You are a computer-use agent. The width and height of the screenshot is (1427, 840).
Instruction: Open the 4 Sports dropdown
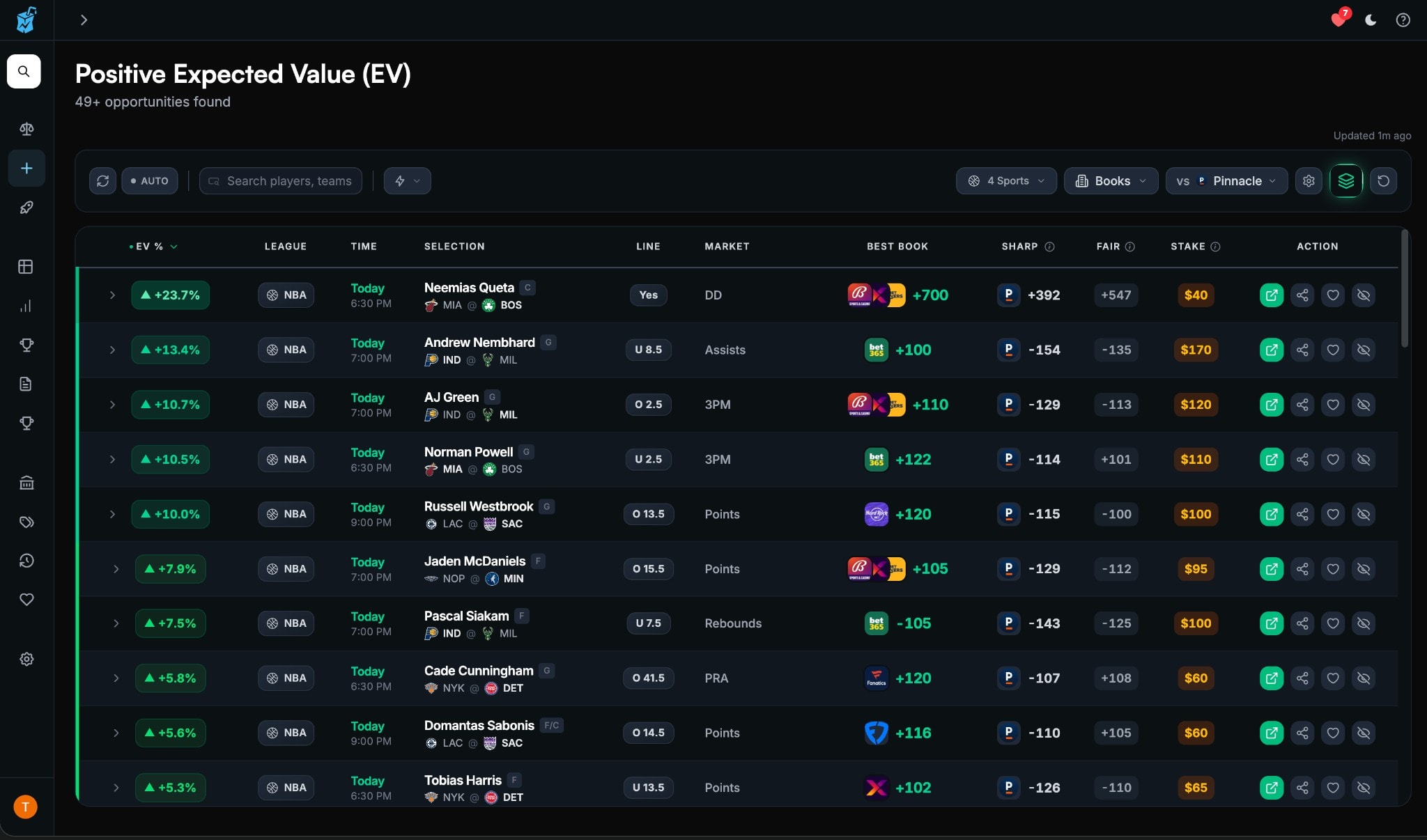[x=1005, y=181]
